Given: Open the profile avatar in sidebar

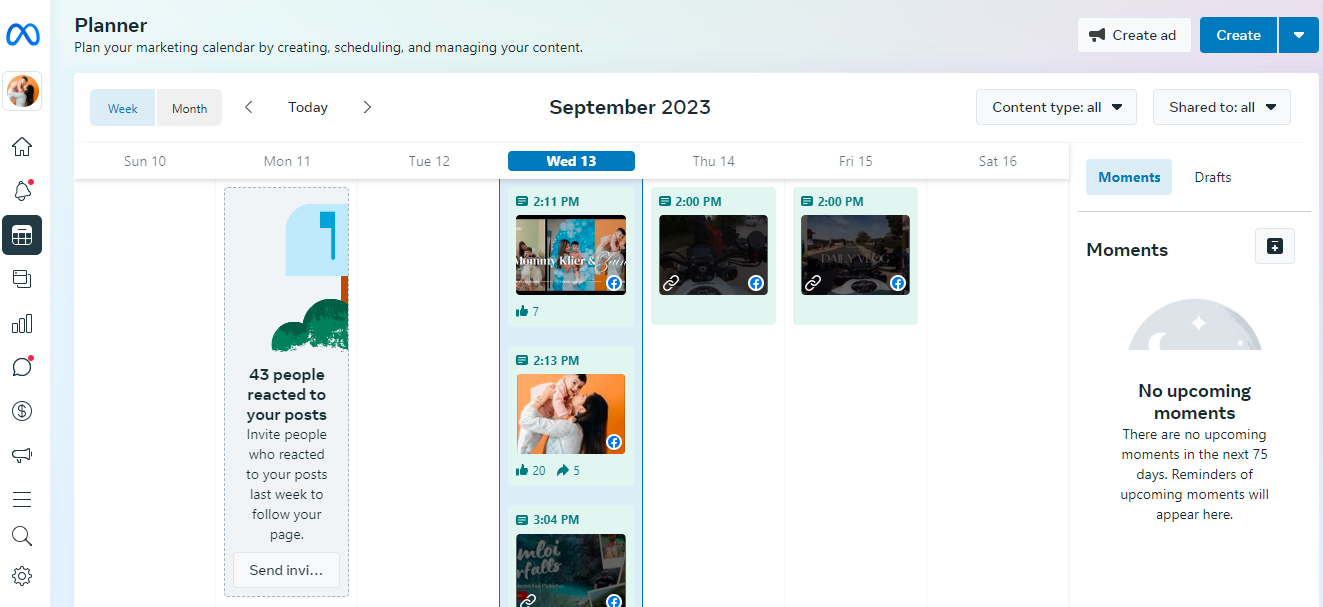Looking at the screenshot, I should [x=22, y=91].
